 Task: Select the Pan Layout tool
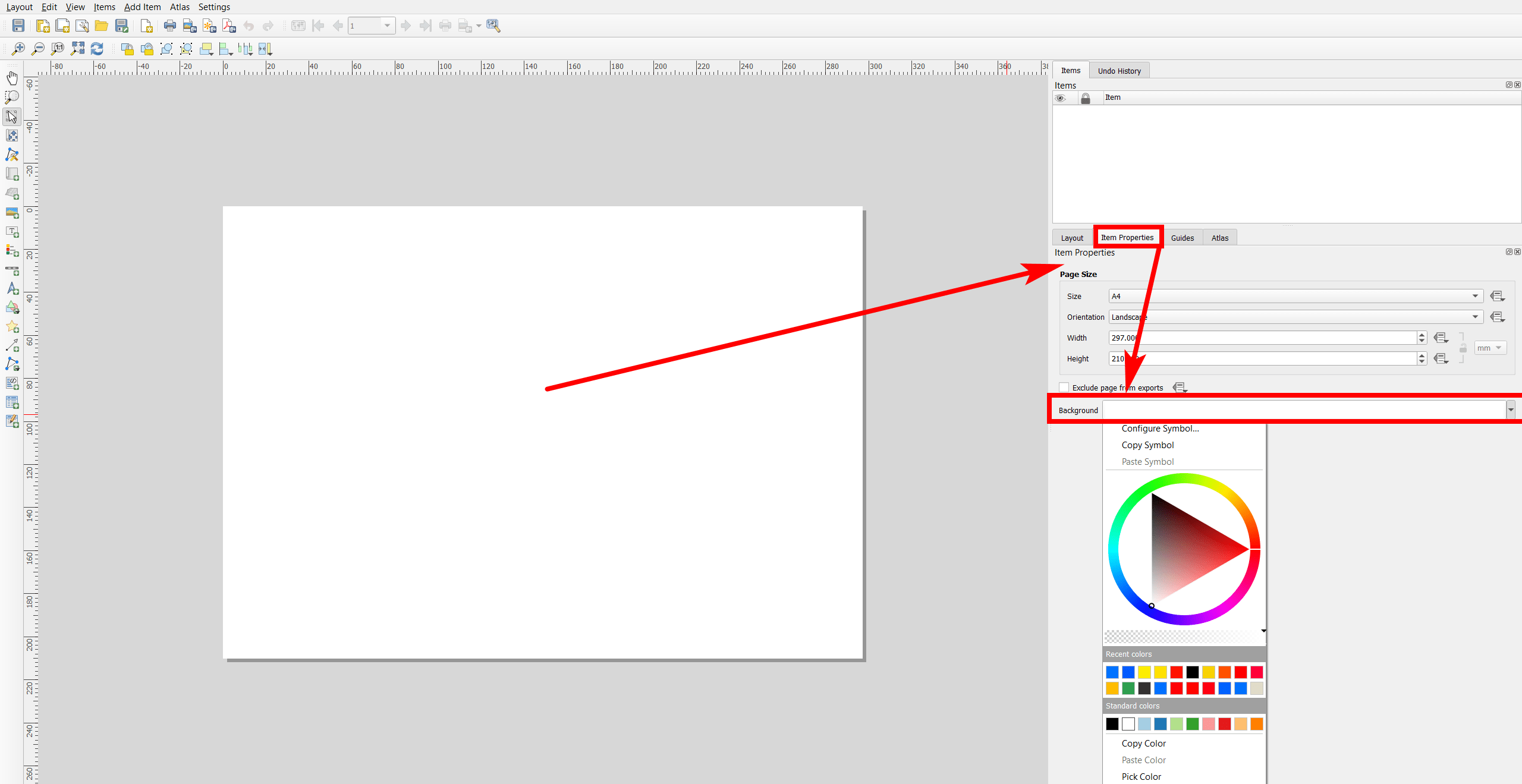12,78
